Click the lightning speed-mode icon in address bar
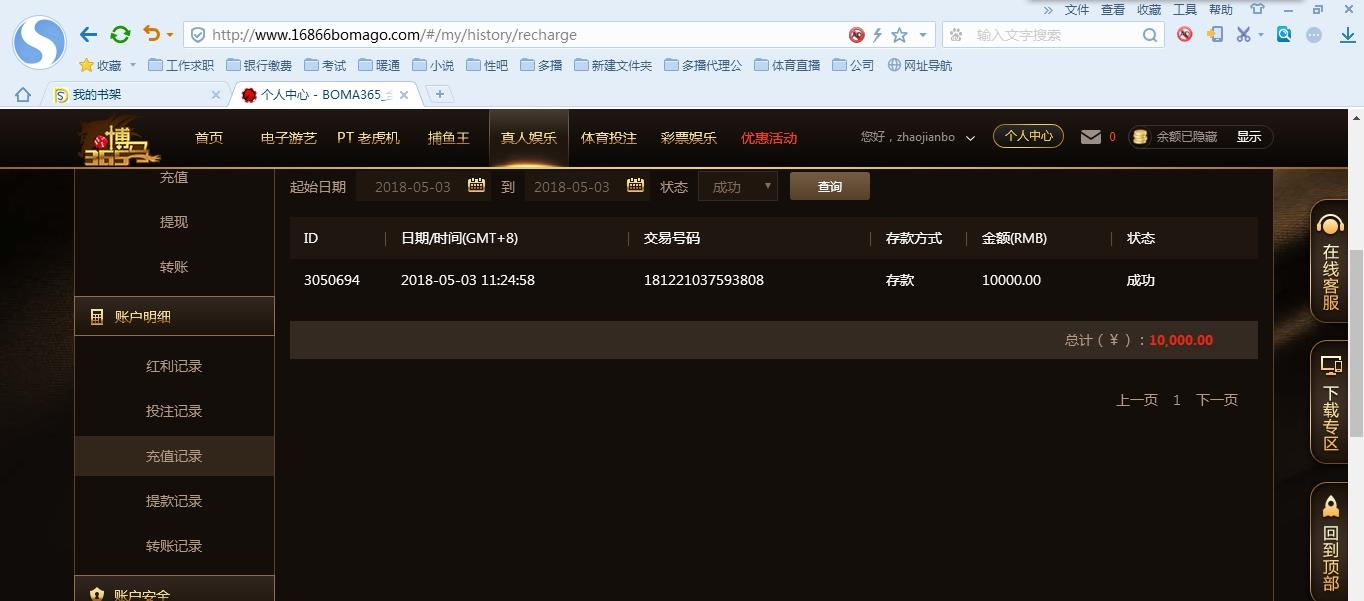Image resolution: width=1364 pixels, height=601 pixels. (877, 35)
